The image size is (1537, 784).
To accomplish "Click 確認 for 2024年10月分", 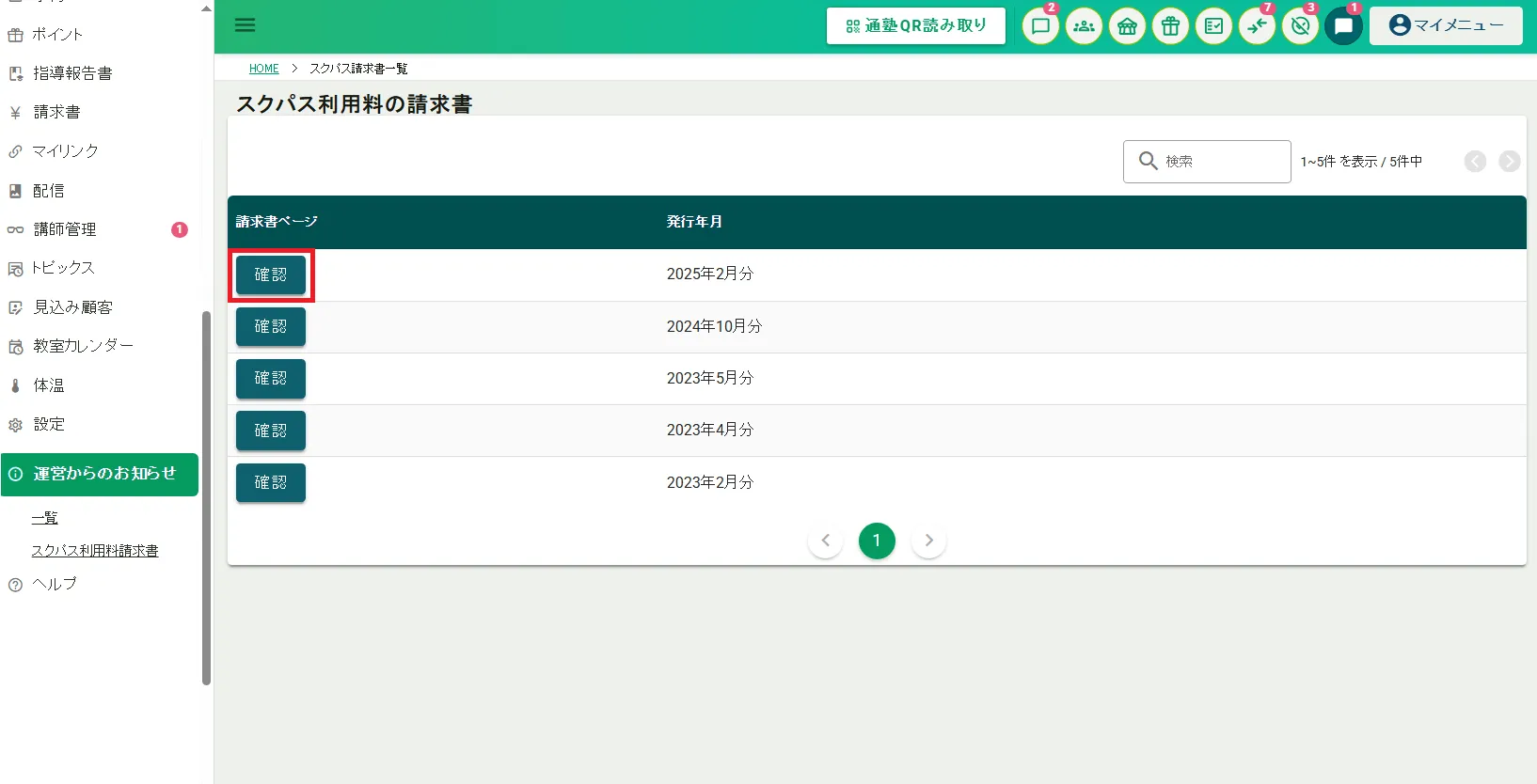I will click(271, 327).
